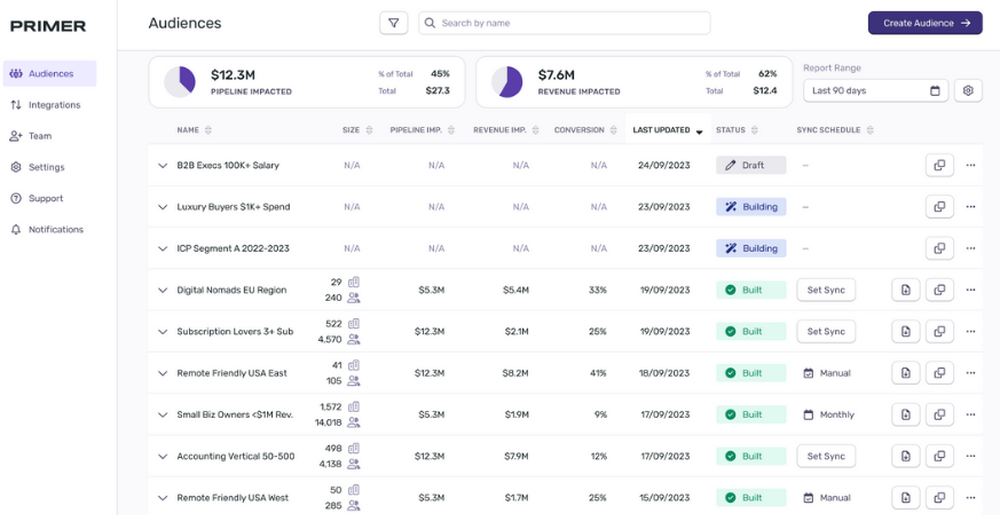Download the Digital Nomads EU Region audience

click(906, 290)
